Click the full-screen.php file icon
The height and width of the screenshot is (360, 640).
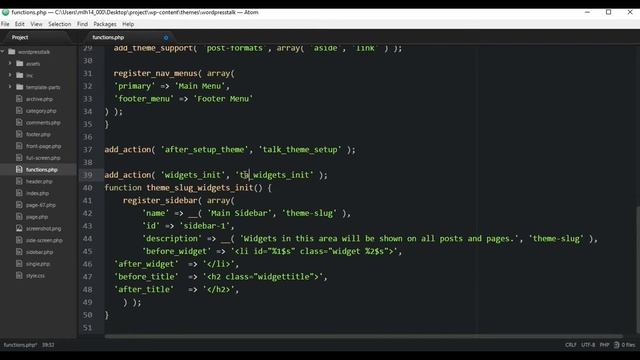pos(19,158)
